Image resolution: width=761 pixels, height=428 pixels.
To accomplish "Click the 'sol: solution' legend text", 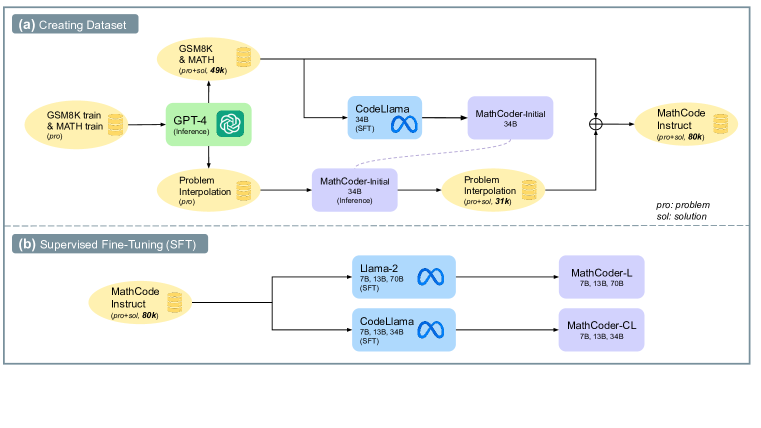I will tap(681, 216).
